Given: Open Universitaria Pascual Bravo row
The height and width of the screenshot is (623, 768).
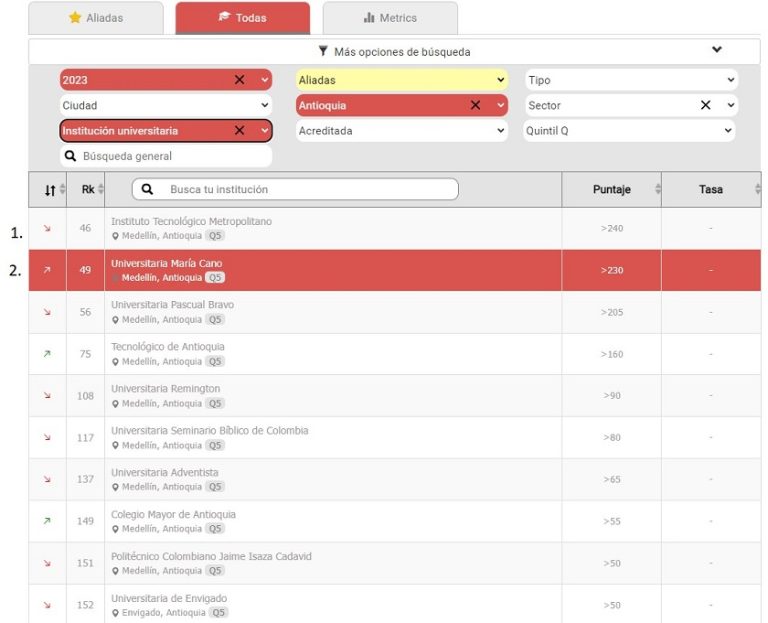Looking at the screenshot, I should pyautogui.click(x=173, y=304).
